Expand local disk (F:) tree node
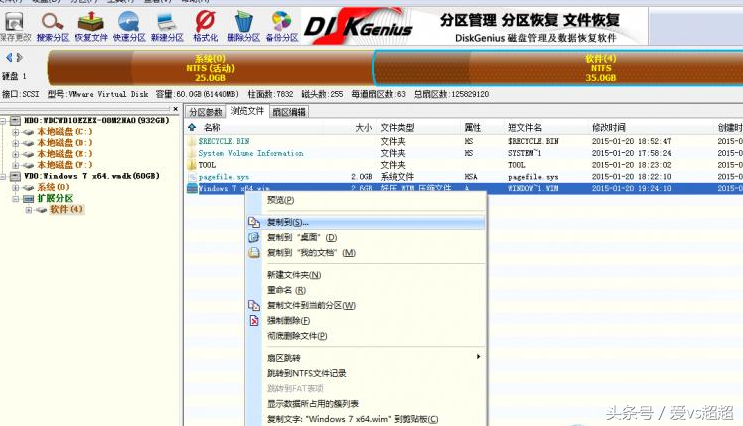This screenshot has width=743, height=426. click(16, 165)
